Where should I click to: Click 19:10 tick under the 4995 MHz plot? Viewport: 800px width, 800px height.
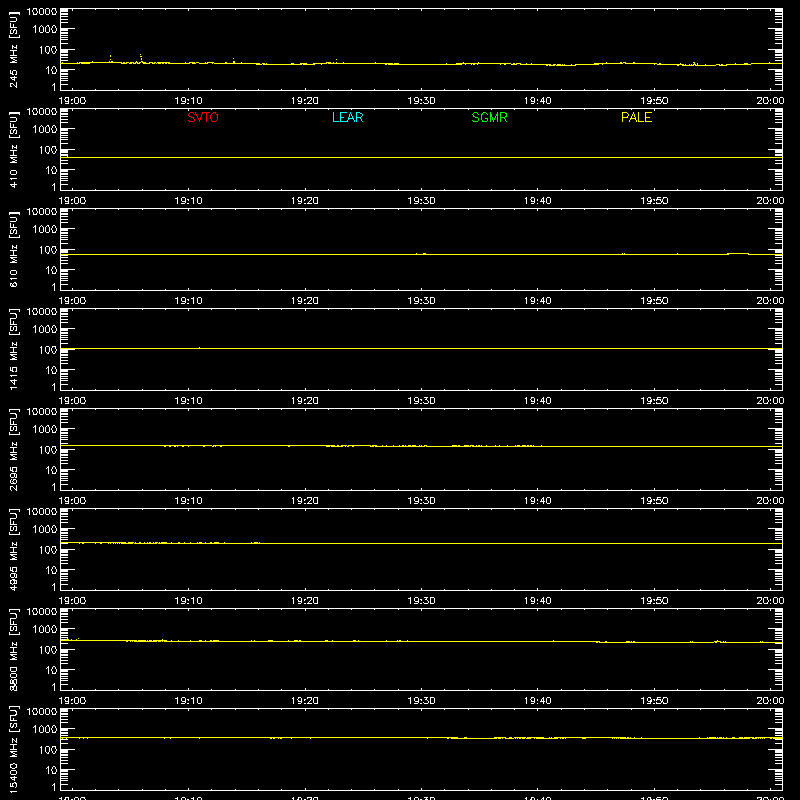pos(188,601)
